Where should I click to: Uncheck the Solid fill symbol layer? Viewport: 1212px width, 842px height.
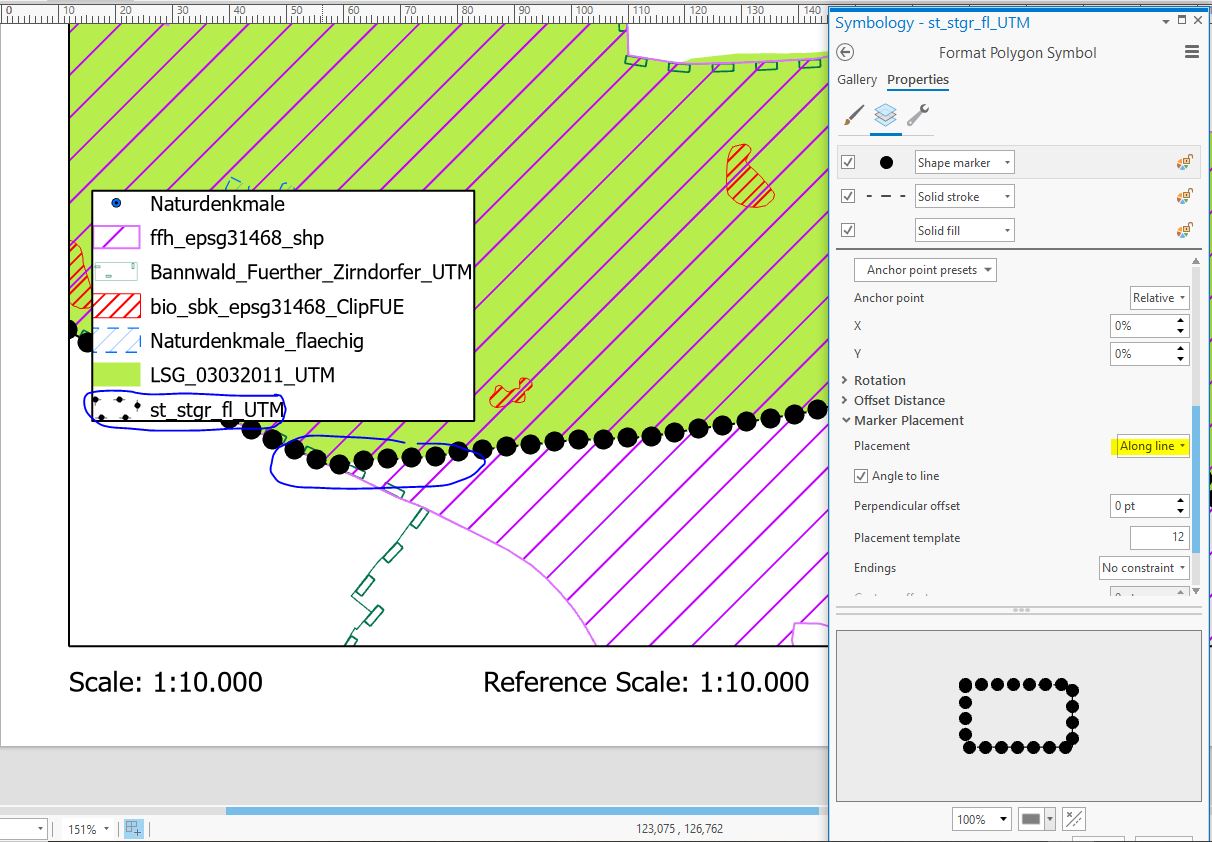click(847, 229)
